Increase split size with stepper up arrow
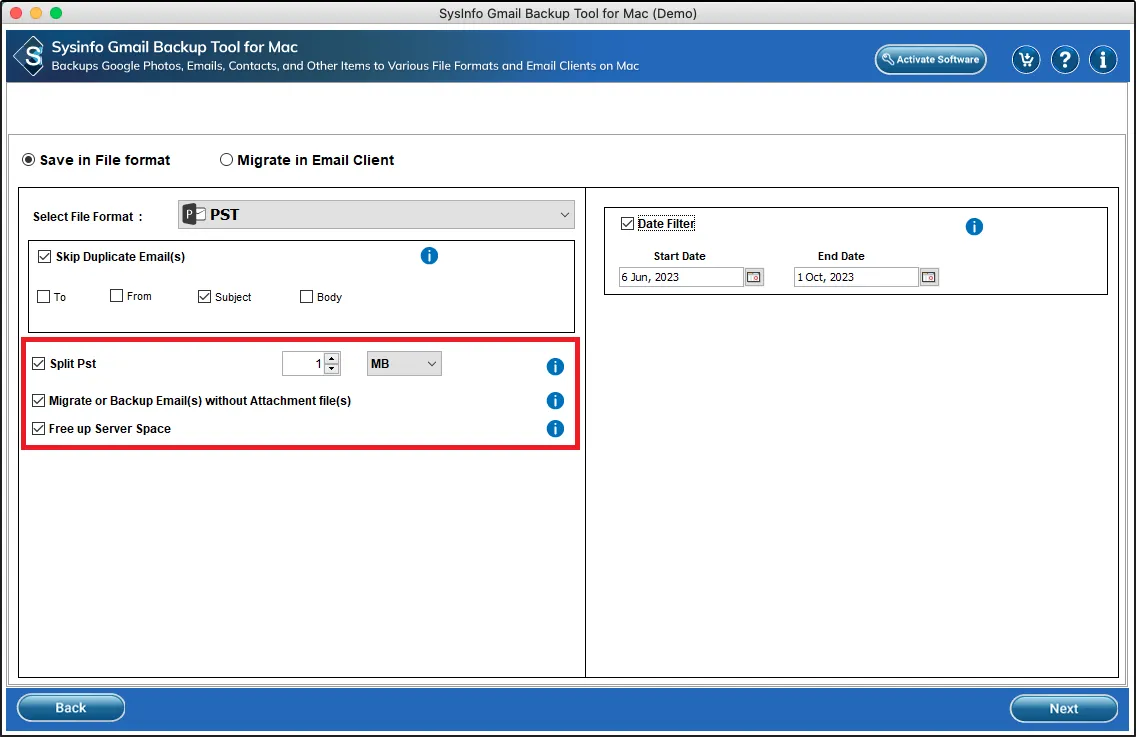This screenshot has height=737, width=1136. point(332,358)
